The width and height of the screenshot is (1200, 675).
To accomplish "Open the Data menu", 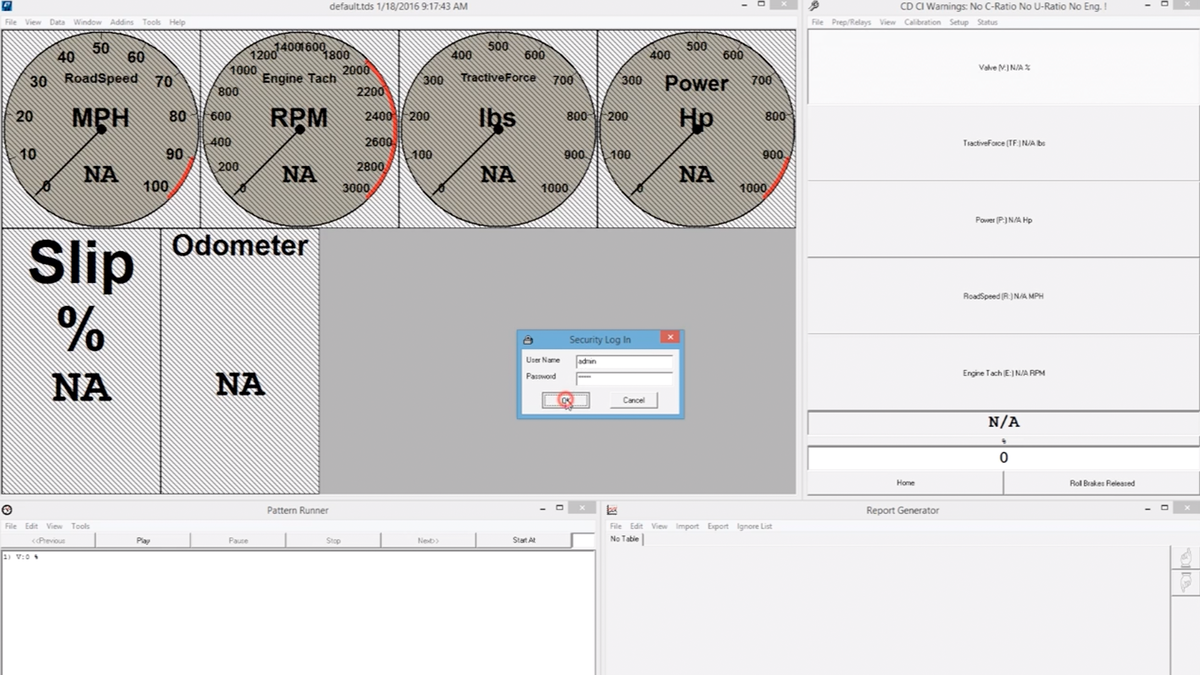I will pyautogui.click(x=57, y=22).
